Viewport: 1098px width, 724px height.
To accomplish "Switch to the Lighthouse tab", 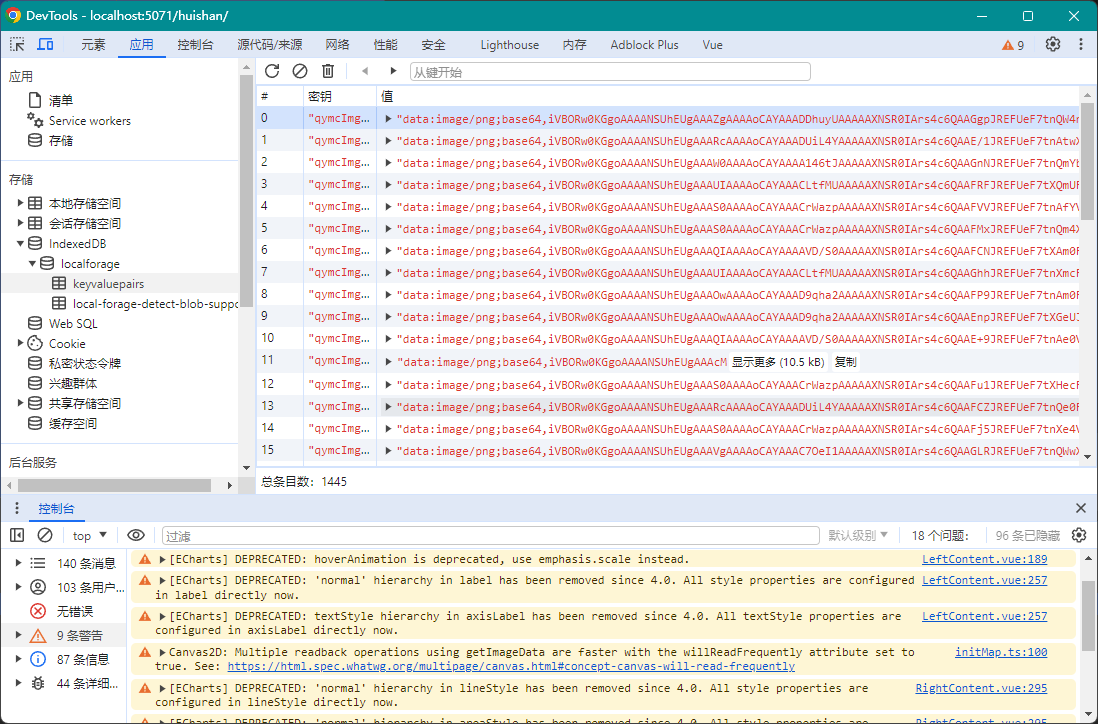I will click(x=509, y=45).
